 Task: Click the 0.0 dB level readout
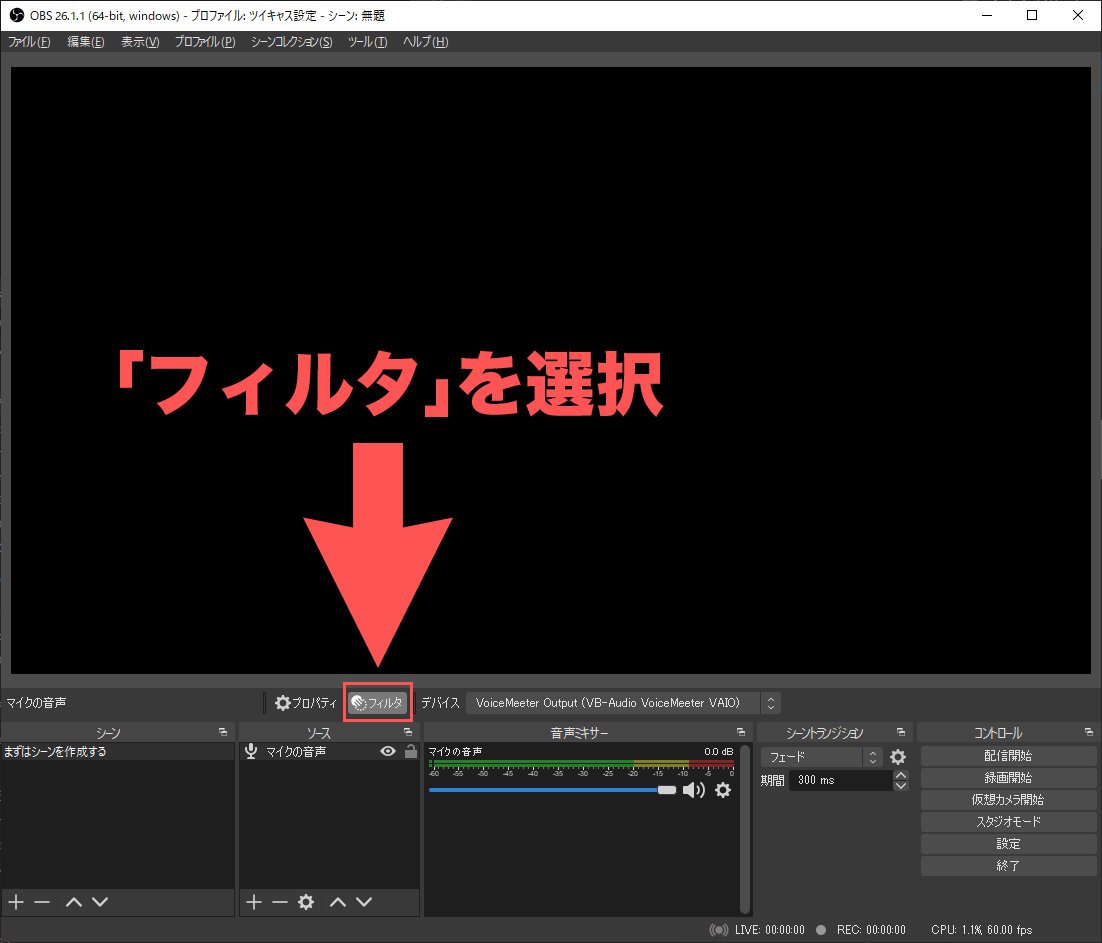tap(718, 751)
